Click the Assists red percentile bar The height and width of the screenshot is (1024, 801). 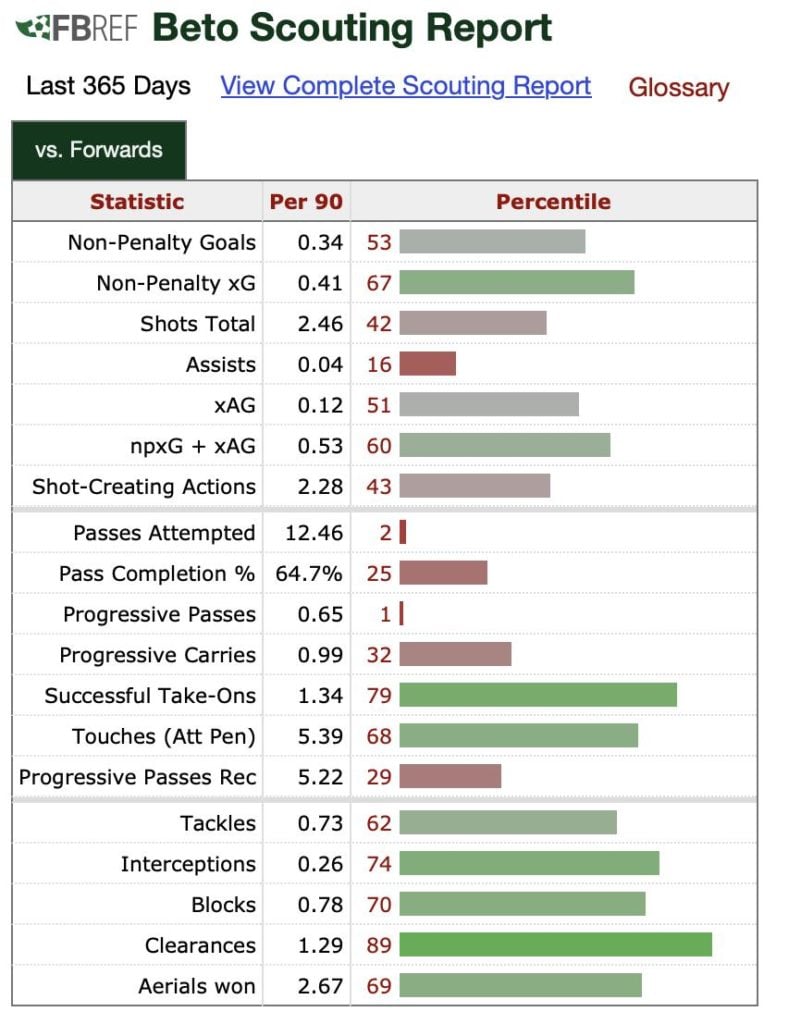point(427,364)
